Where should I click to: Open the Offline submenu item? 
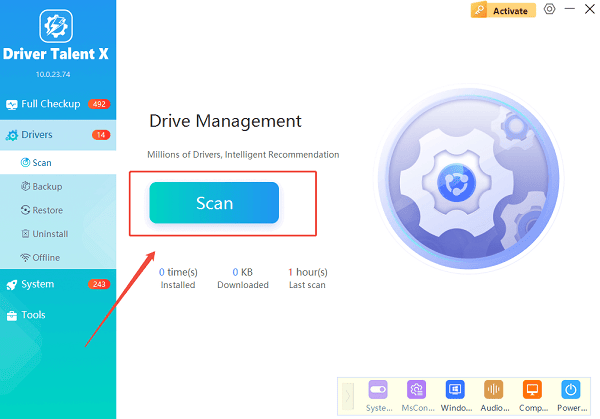58,258
